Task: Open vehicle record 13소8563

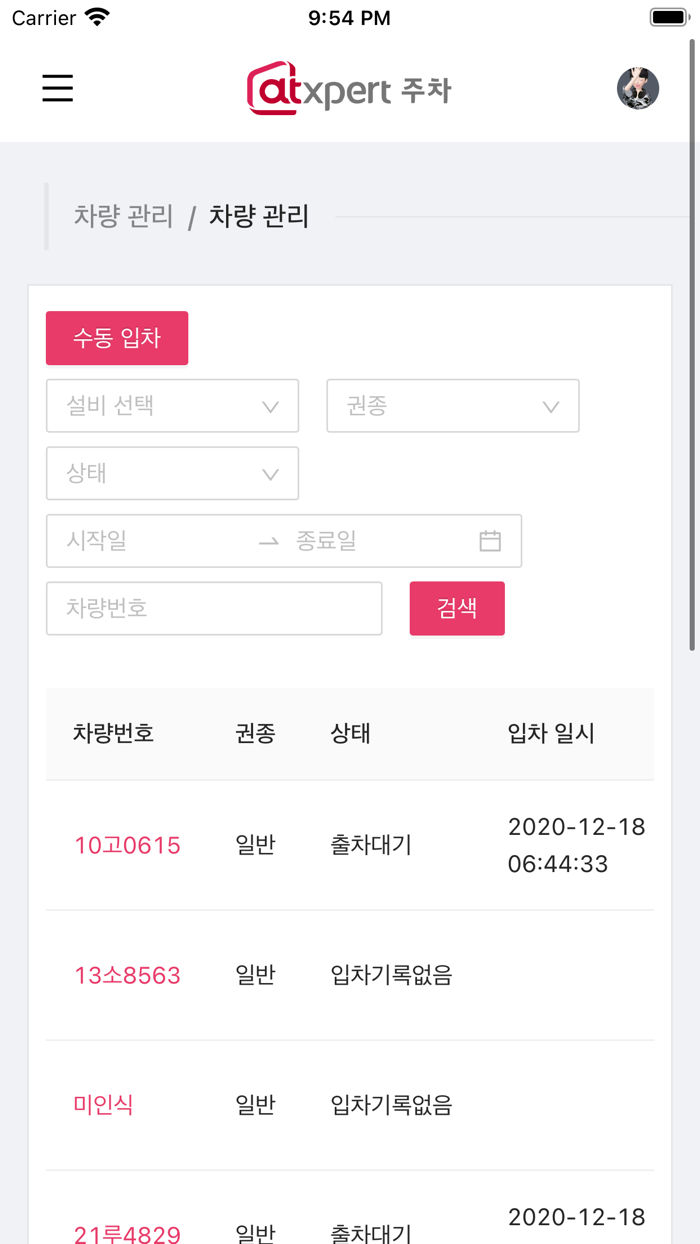Action: click(126, 975)
